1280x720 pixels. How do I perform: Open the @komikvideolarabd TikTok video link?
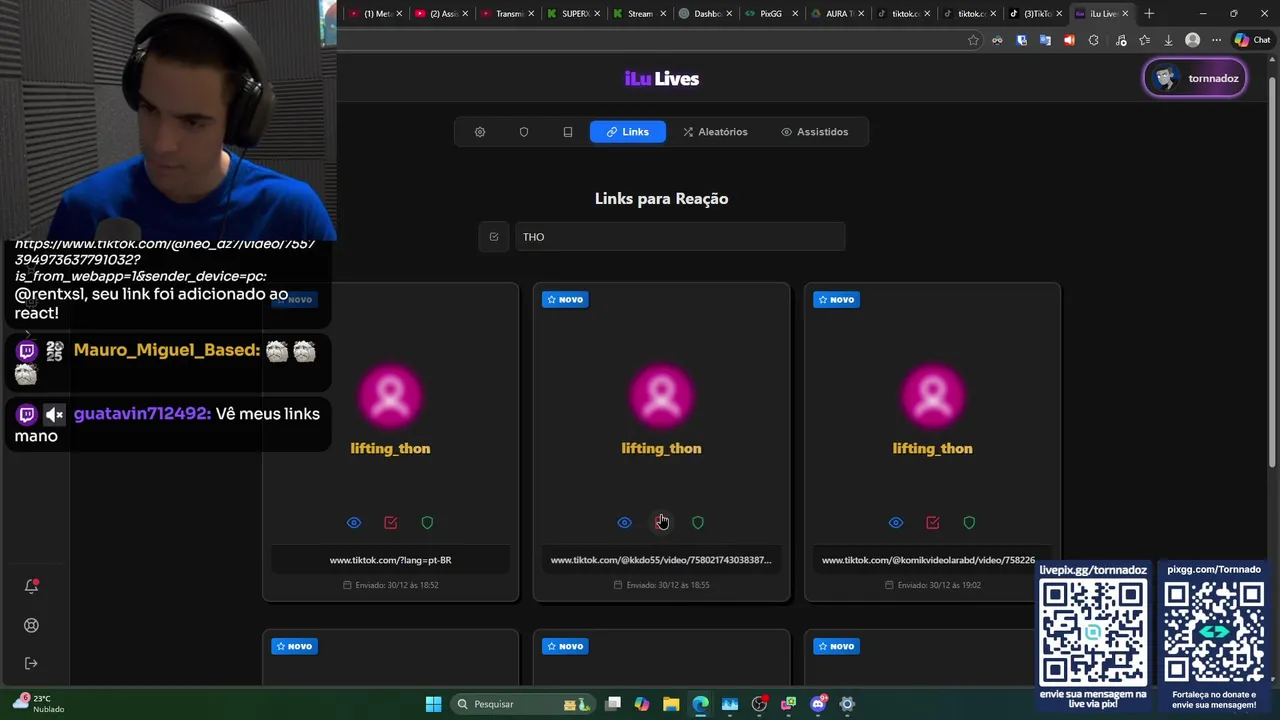(x=929, y=560)
